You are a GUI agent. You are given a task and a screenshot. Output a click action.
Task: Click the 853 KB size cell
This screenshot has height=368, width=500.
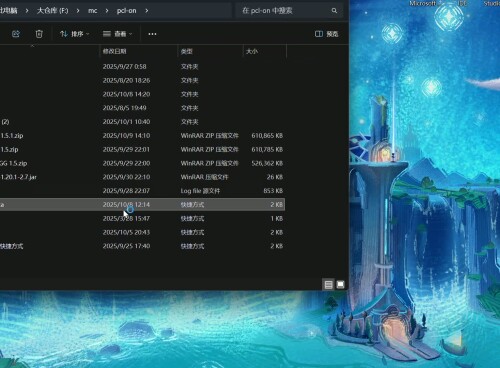[273, 191]
